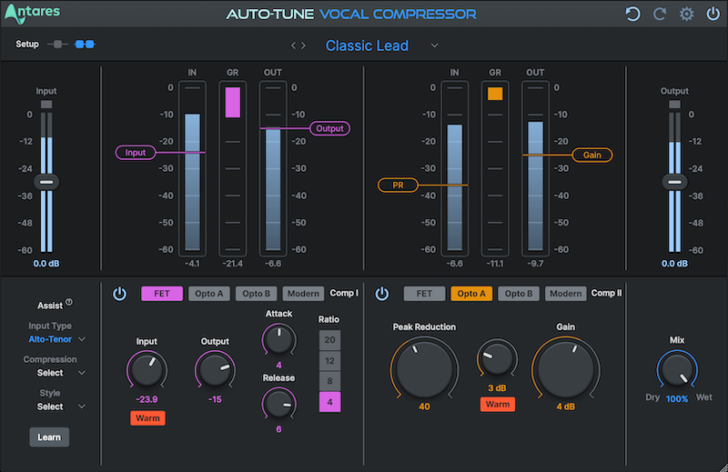Click the main Output fader handle

[x=675, y=182]
